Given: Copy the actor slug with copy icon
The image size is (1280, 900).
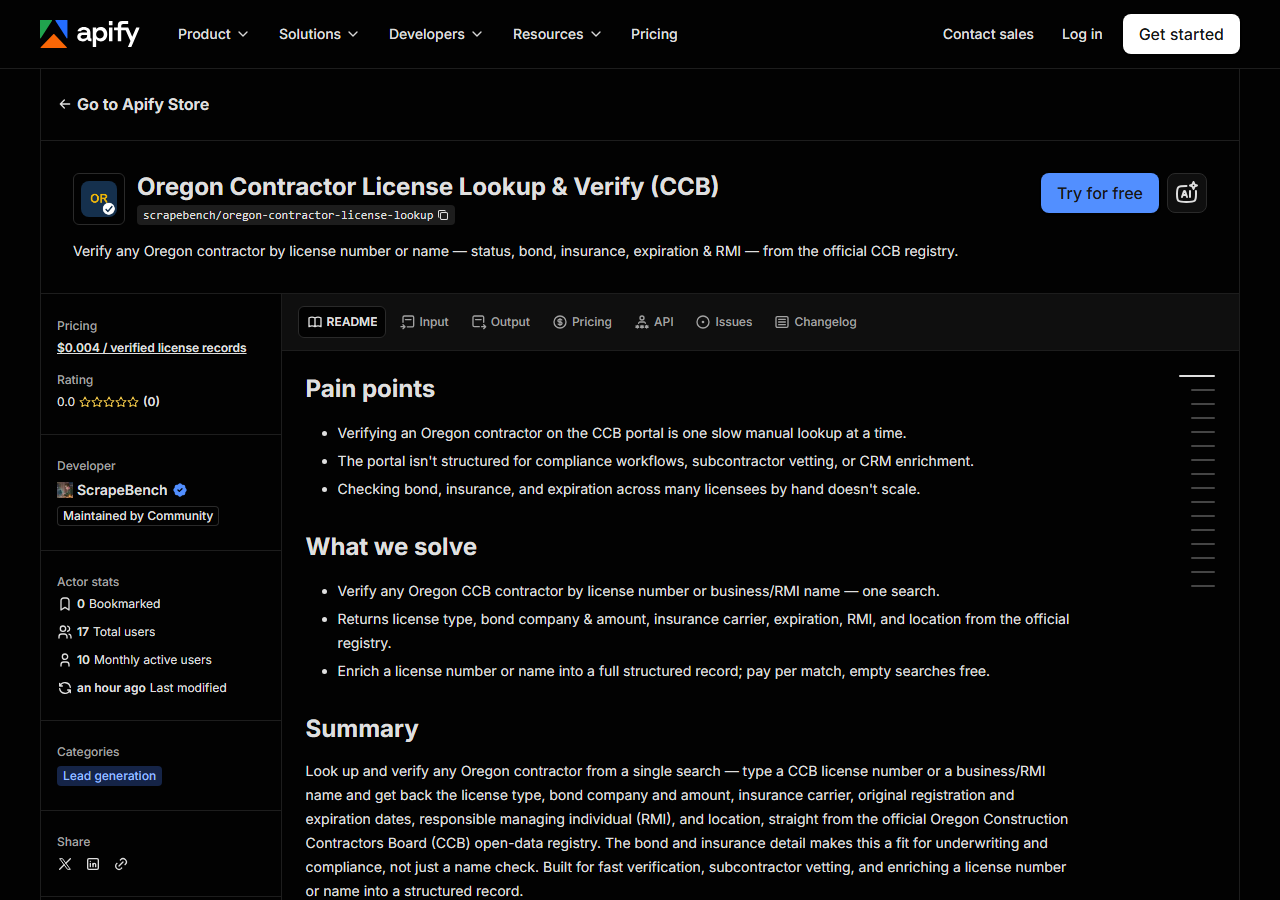Looking at the screenshot, I should (443, 215).
